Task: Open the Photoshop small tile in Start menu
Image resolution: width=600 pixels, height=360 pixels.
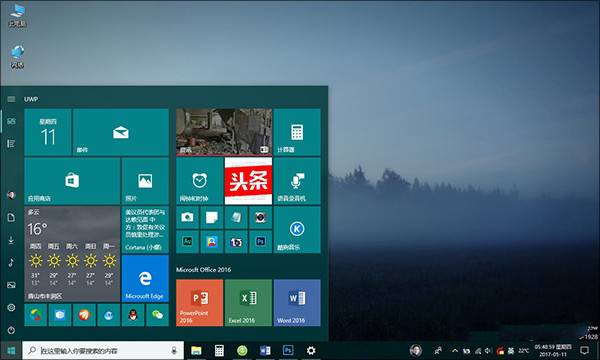Action: pyautogui.click(x=261, y=242)
